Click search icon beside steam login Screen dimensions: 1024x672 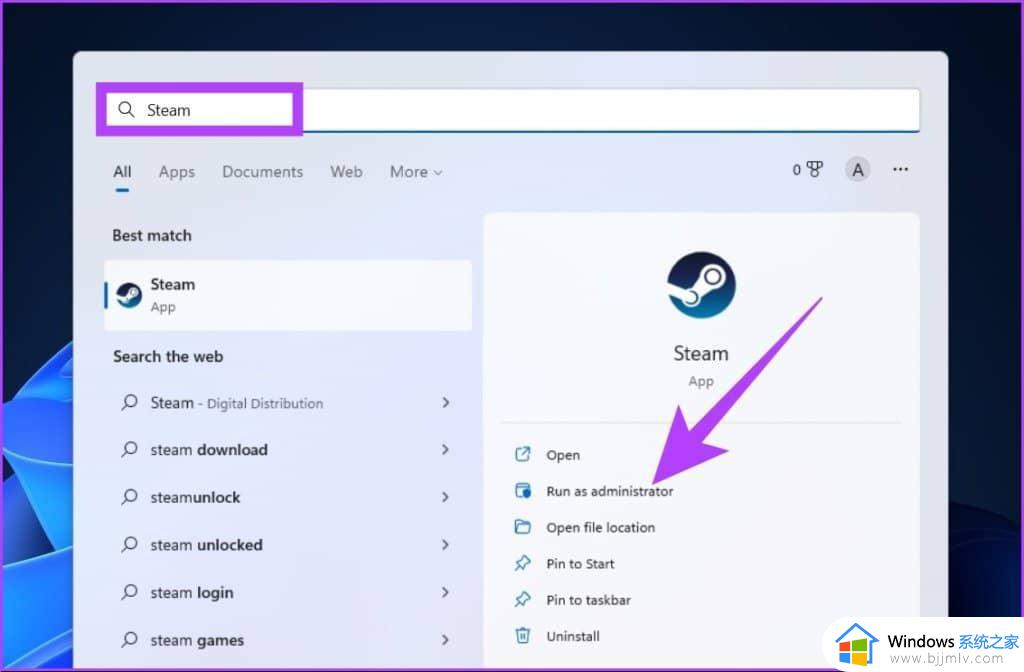pos(129,592)
